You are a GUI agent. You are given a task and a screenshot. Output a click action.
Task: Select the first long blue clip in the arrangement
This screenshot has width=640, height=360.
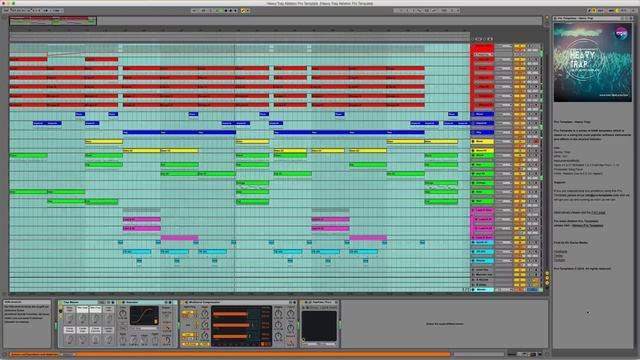pyautogui.click(x=142, y=132)
